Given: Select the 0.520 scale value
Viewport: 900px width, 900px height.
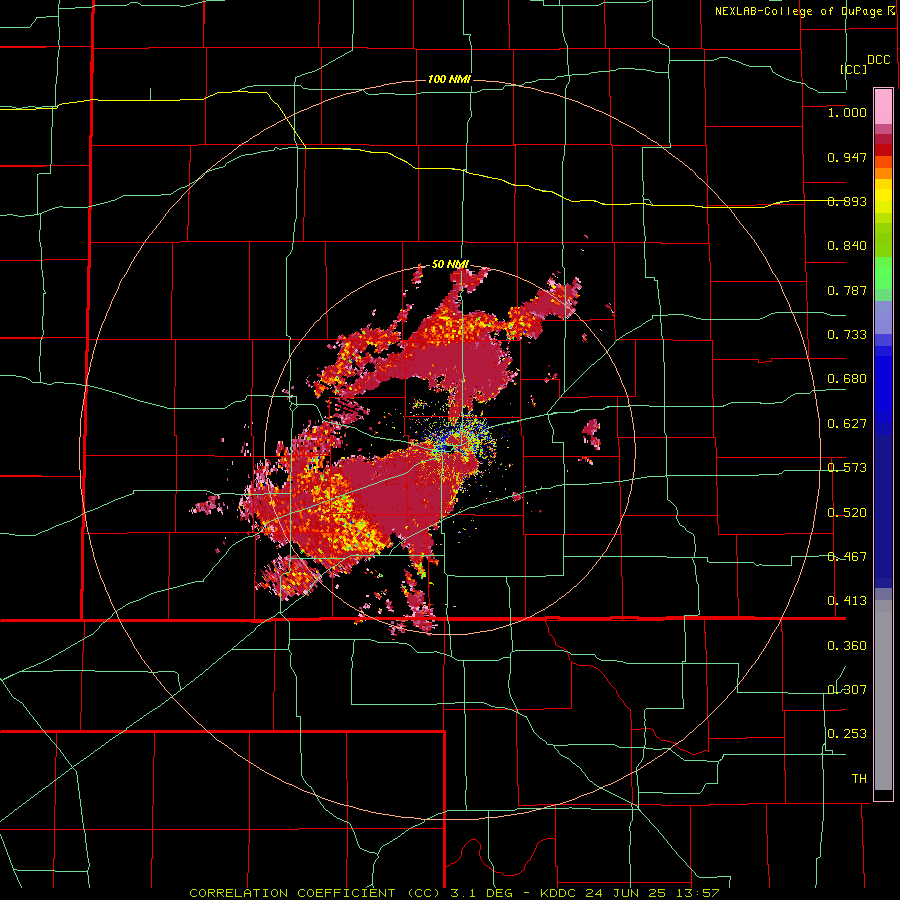Looking at the screenshot, I should coord(847,513).
